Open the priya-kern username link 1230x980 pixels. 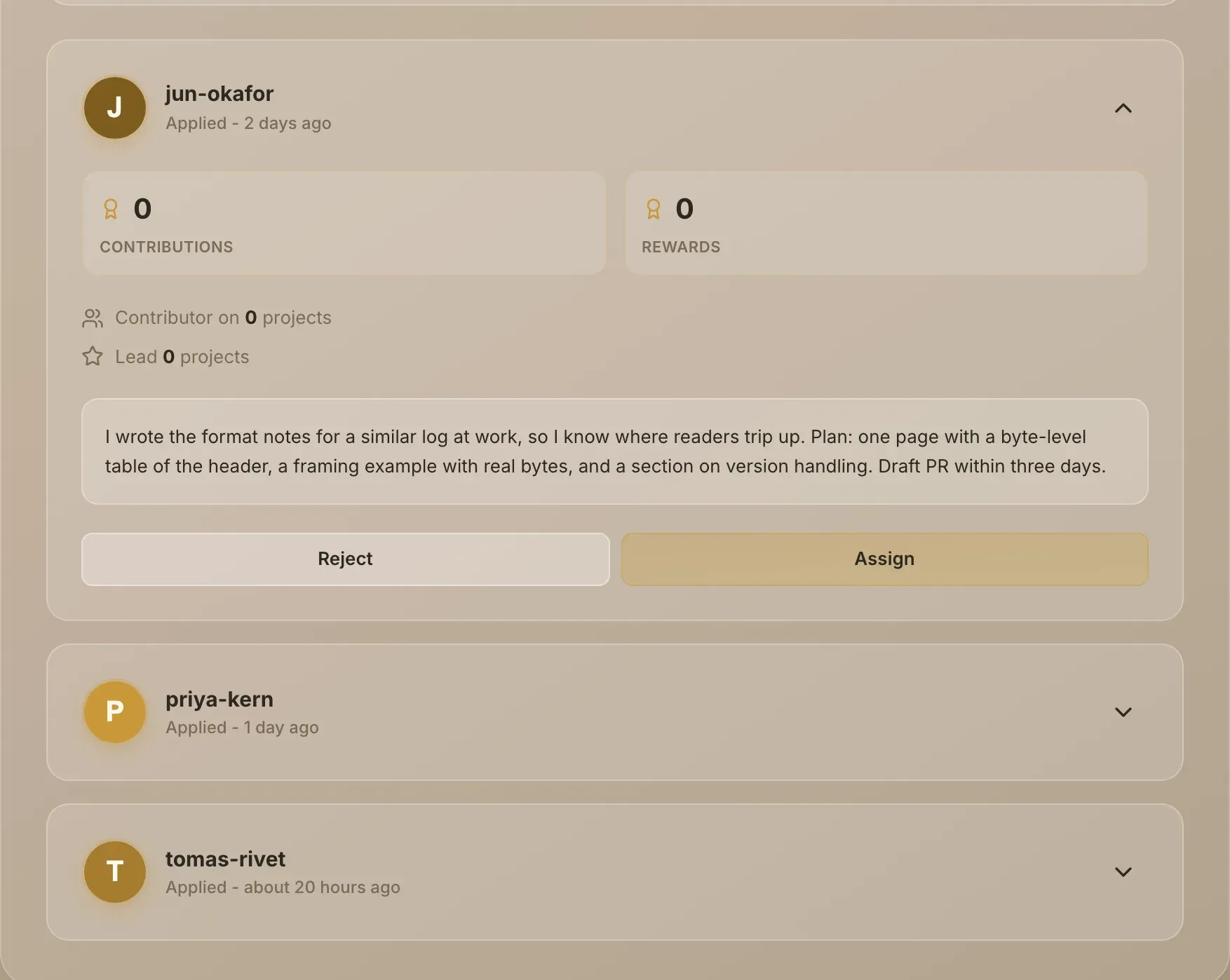(x=219, y=699)
